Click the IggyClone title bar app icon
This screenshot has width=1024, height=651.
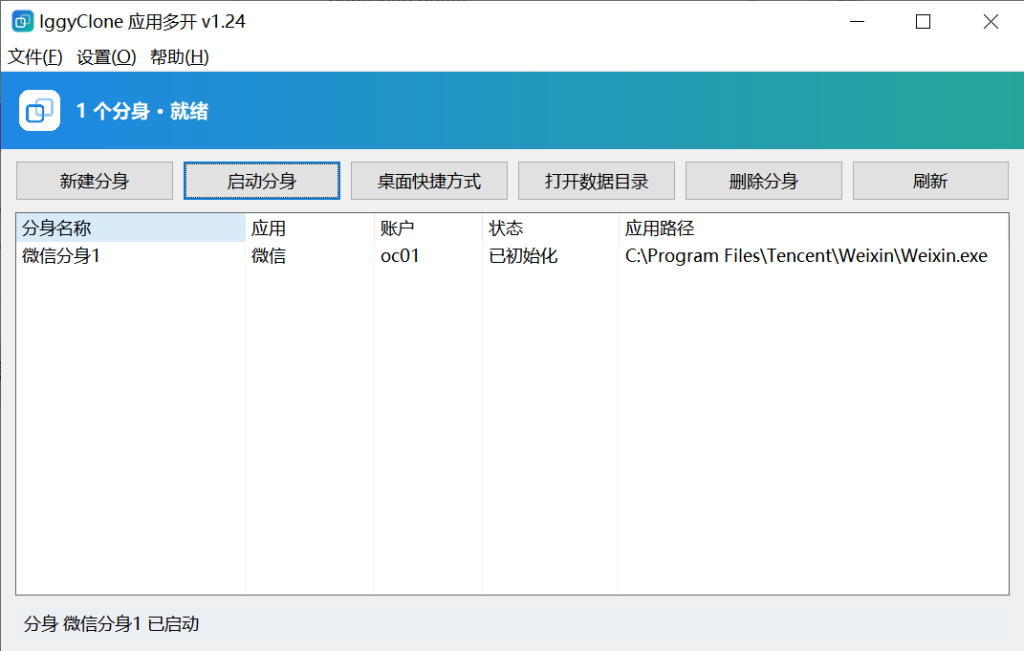pos(23,22)
